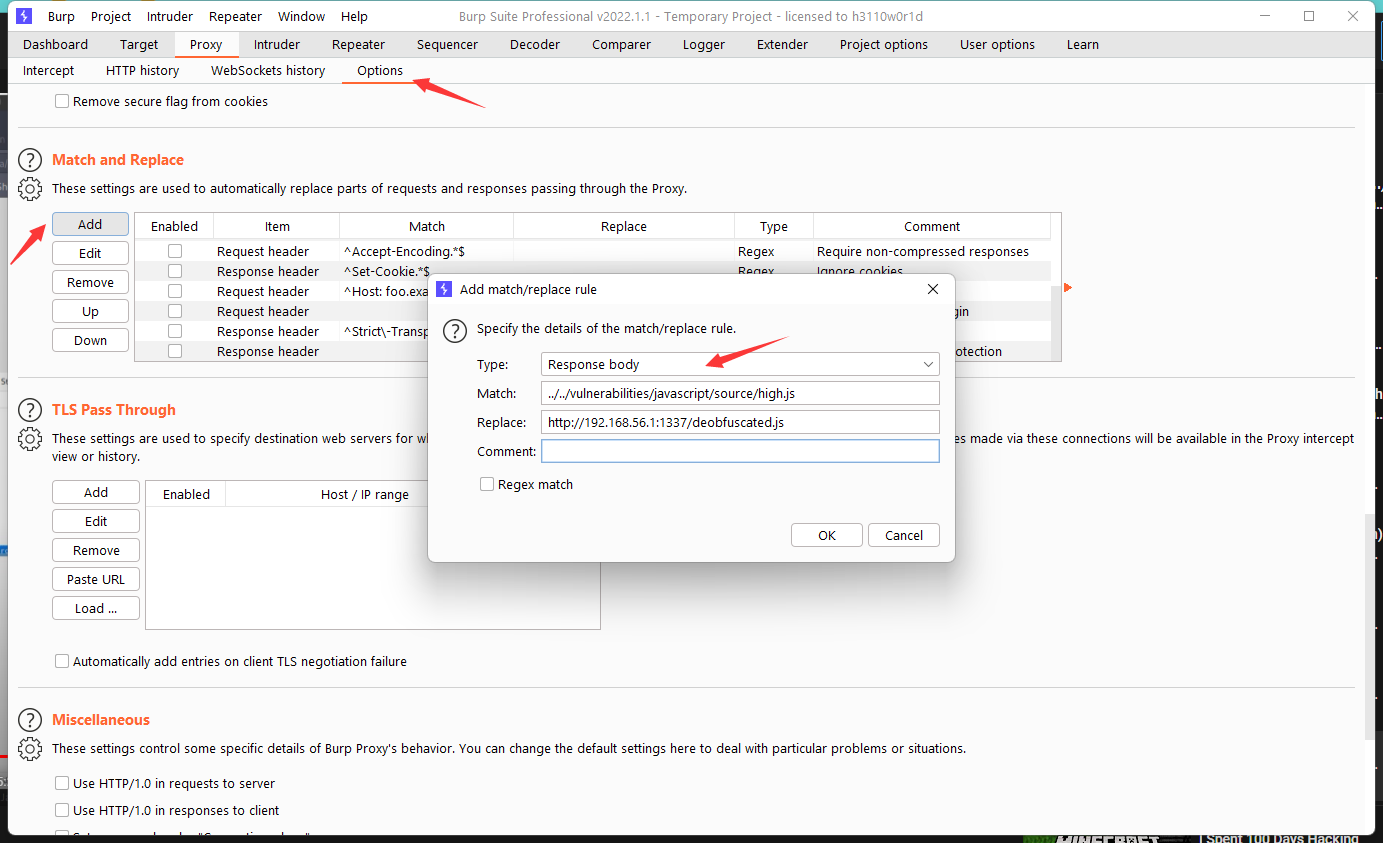
Task: Switch to the Target tab
Action: (139, 44)
